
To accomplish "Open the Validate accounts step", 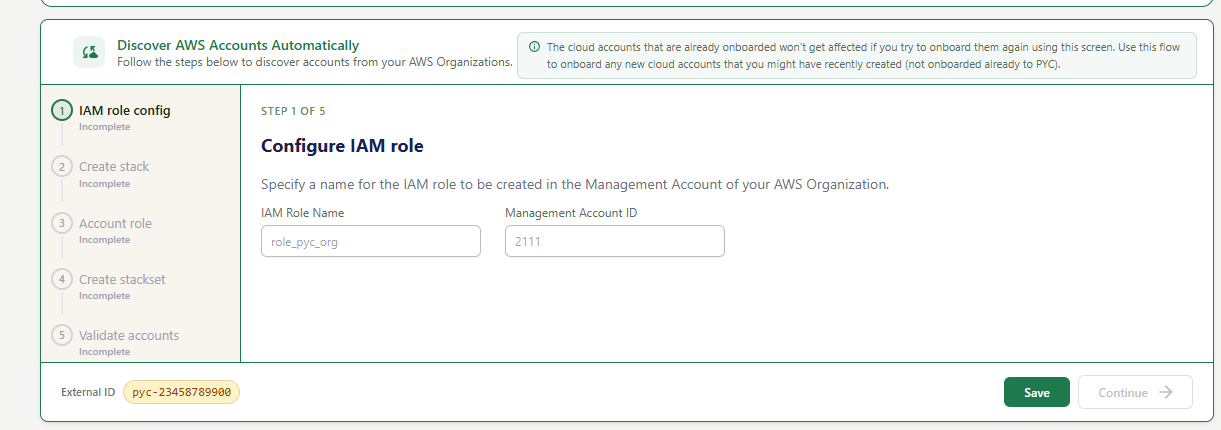I will pyautogui.click(x=129, y=335).
